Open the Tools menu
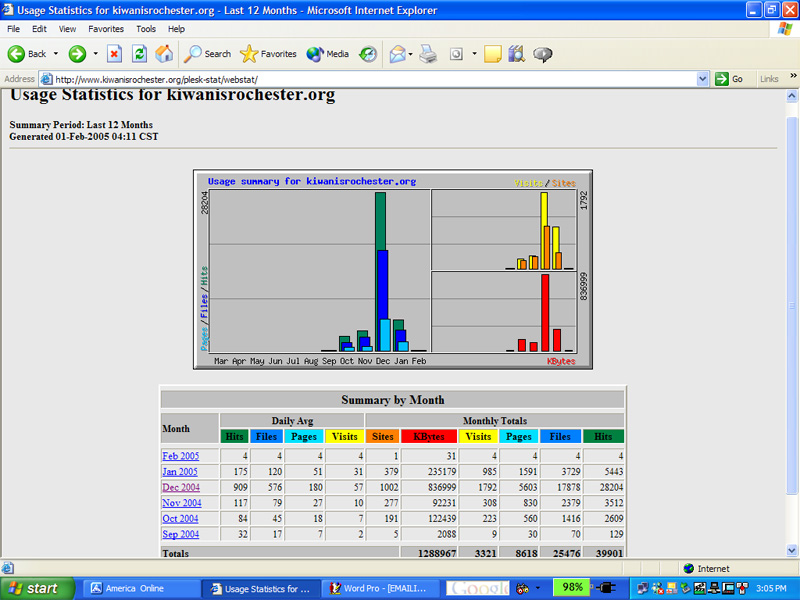 point(146,29)
